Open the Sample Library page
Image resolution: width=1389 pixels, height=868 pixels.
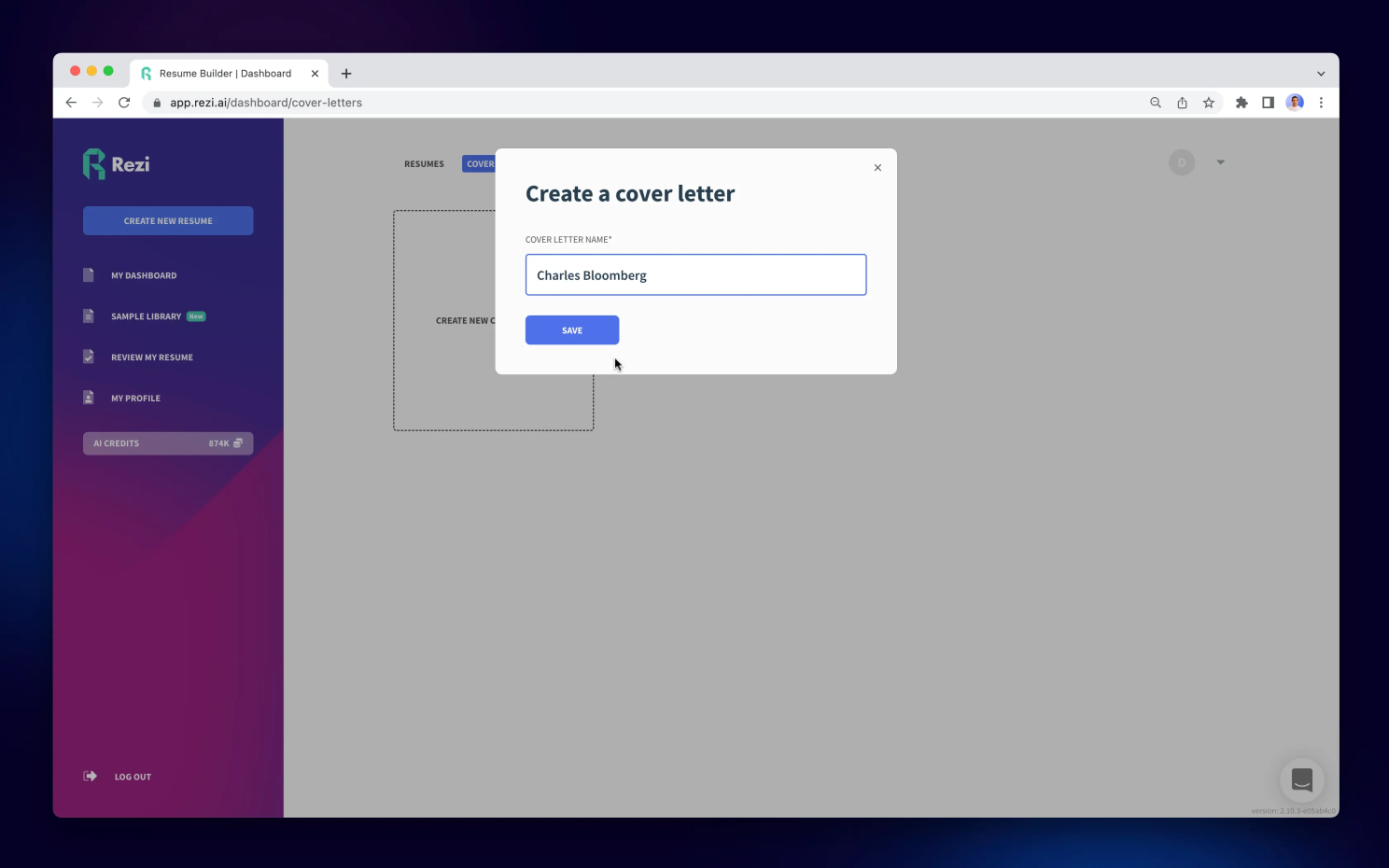146,316
